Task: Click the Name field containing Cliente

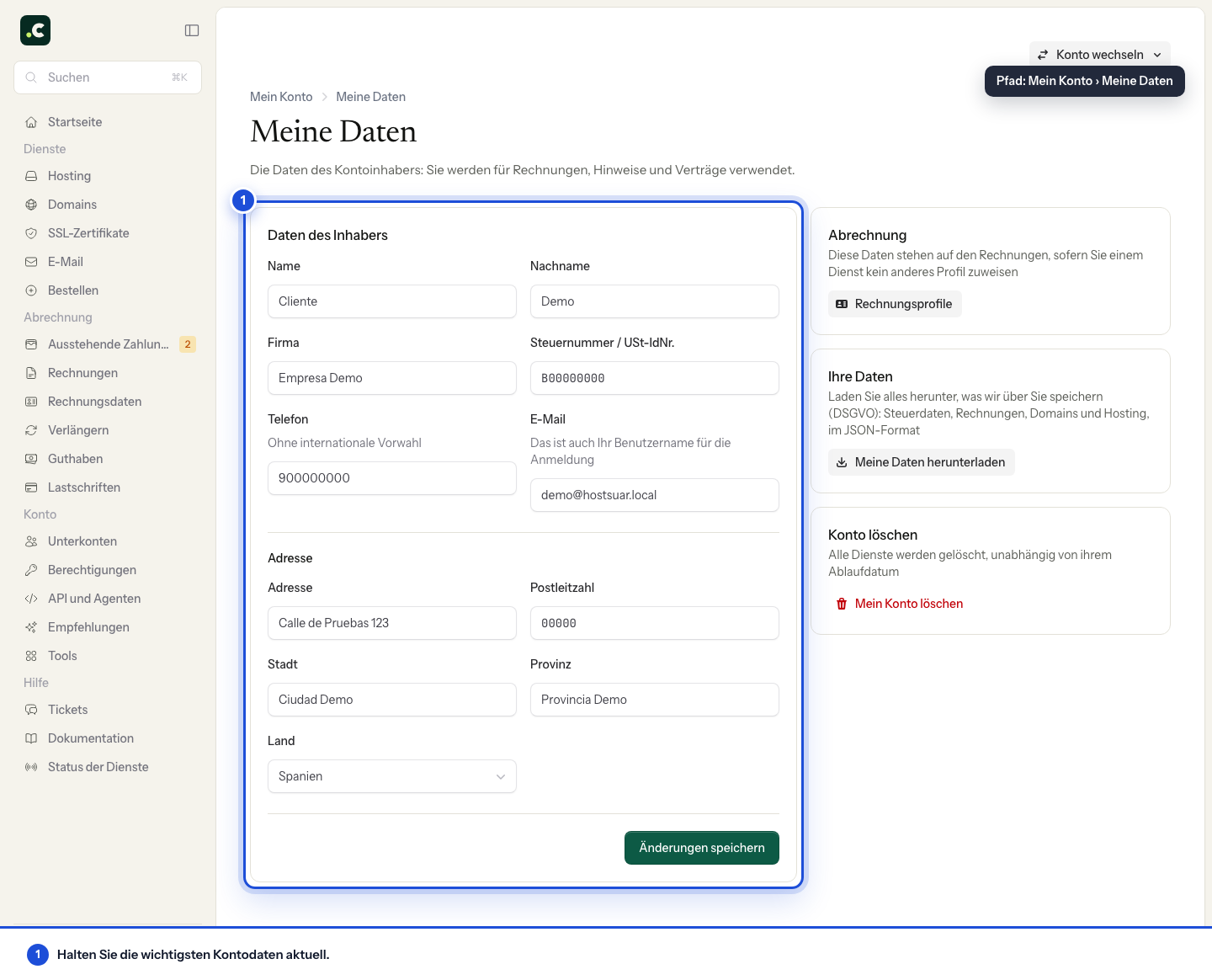Action: [392, 301]
